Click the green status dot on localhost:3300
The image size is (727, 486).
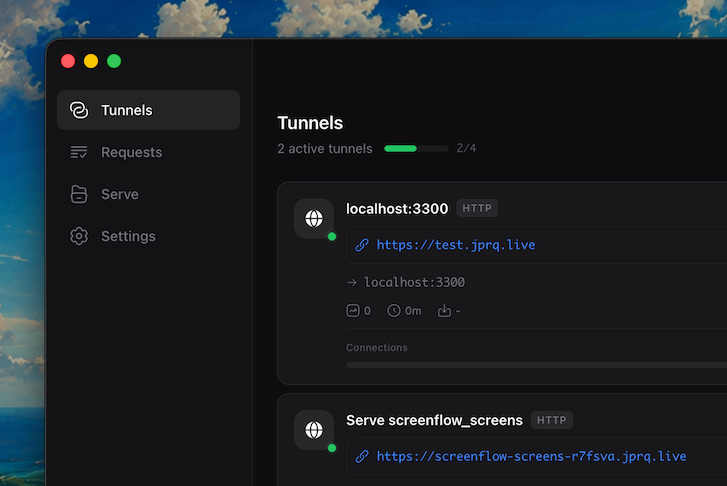point(332,237)
